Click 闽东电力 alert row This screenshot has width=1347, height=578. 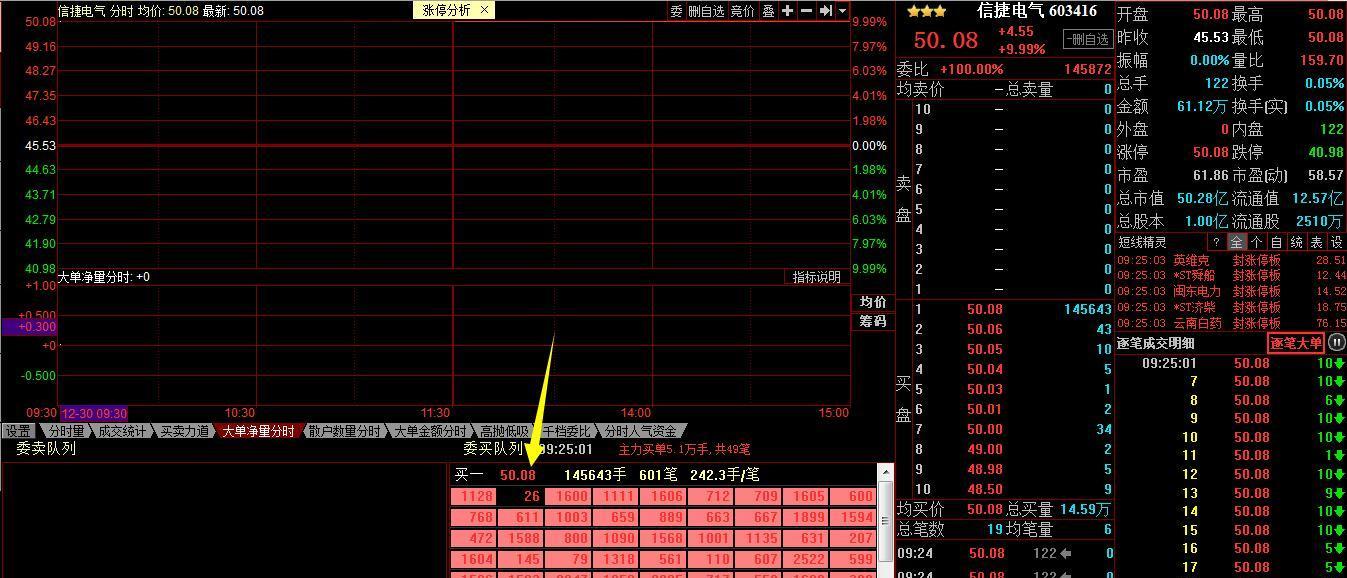1231,291
